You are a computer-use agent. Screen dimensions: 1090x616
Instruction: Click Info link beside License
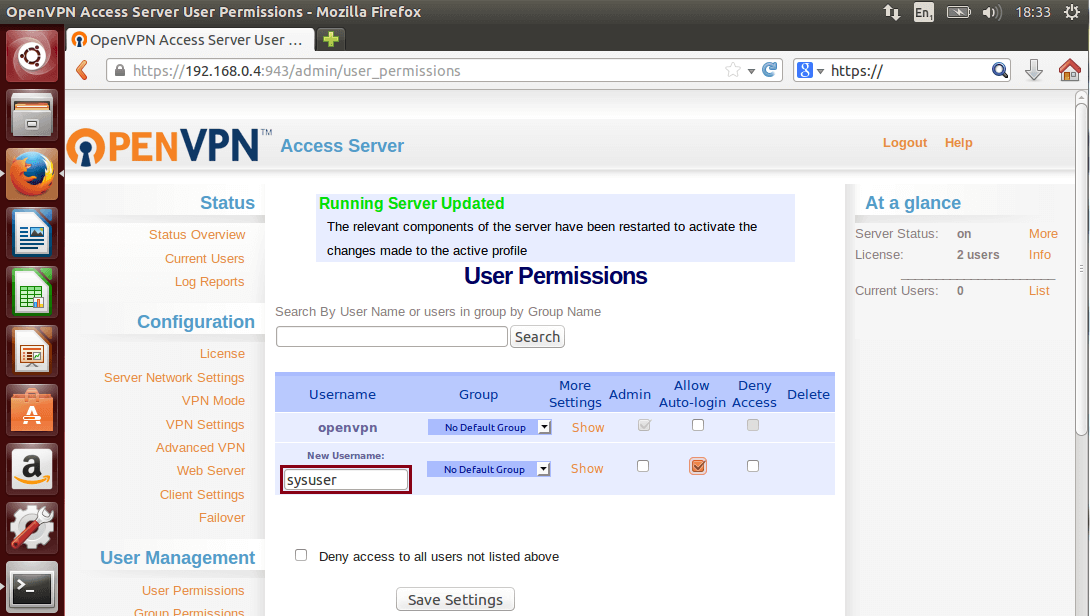point(1040,254)
